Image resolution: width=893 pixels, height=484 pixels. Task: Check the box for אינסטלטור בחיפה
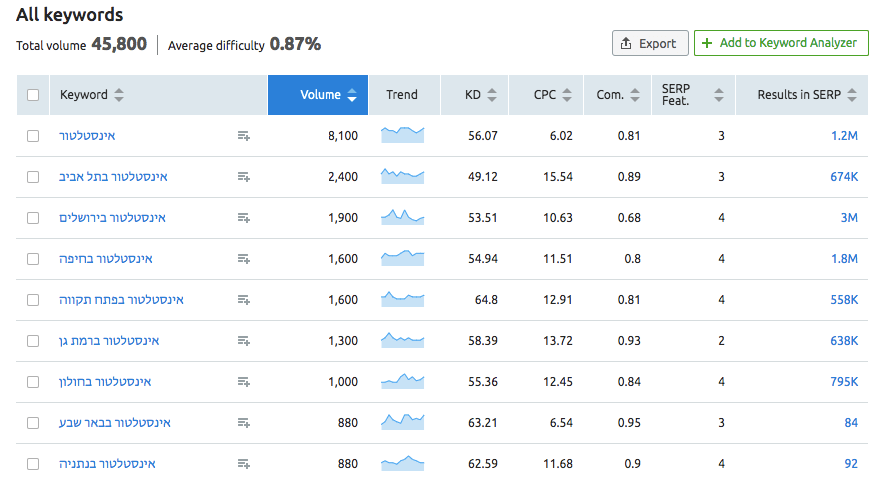[33, 259]
